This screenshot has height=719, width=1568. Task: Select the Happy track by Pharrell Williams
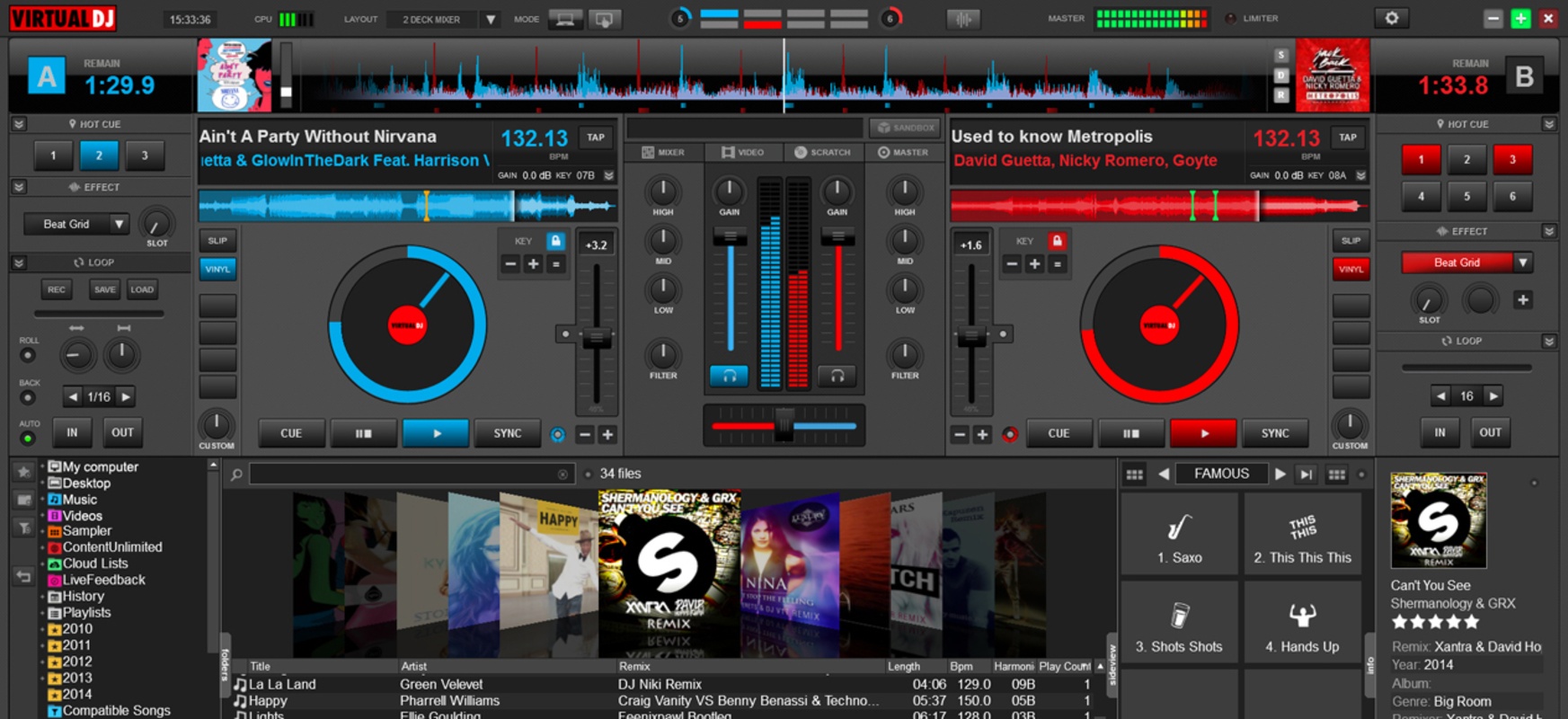pos(268,700)
